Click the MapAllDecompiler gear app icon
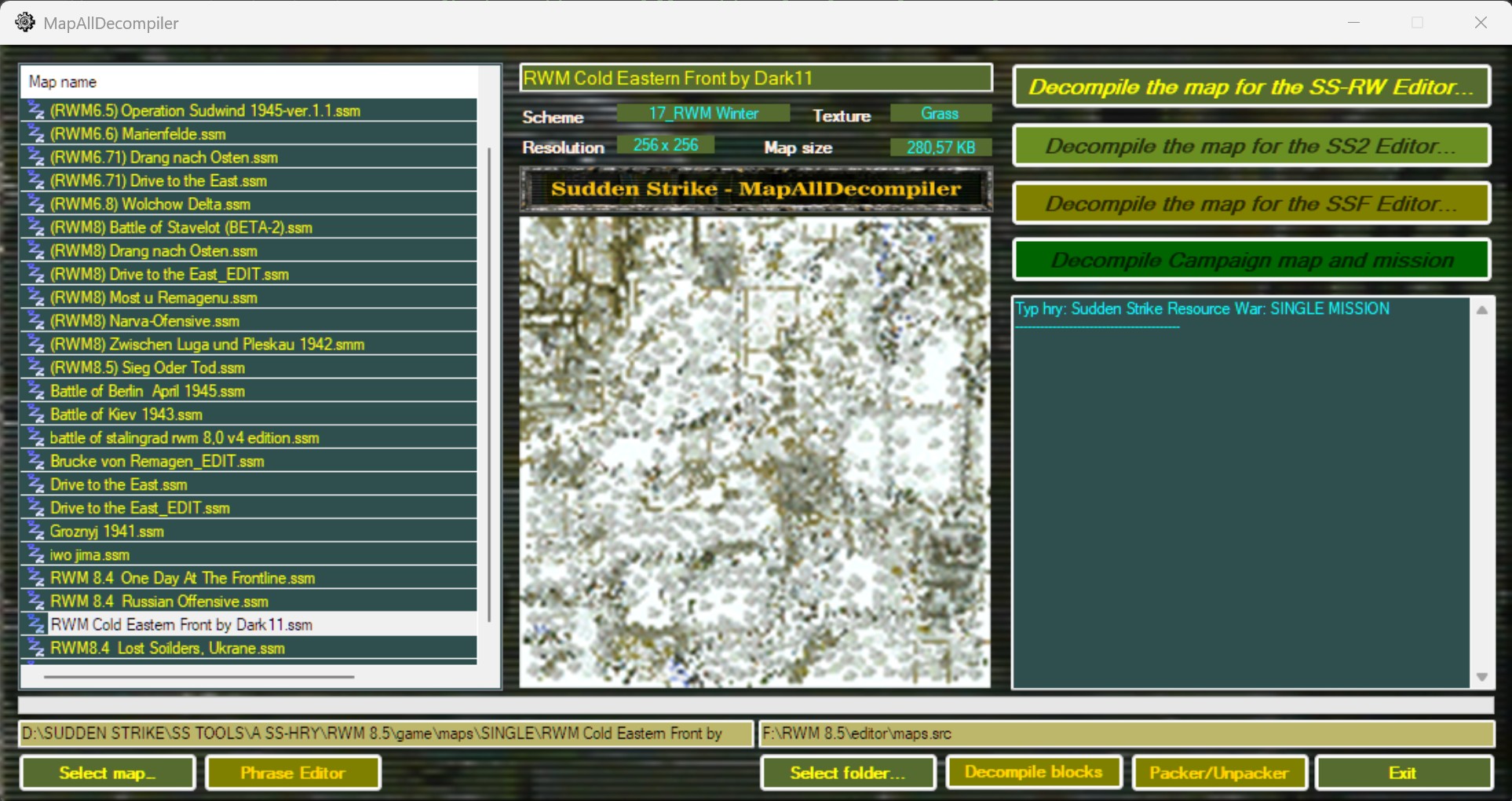This screenshot has height=801, width=1512. click(x=25, y=22)
